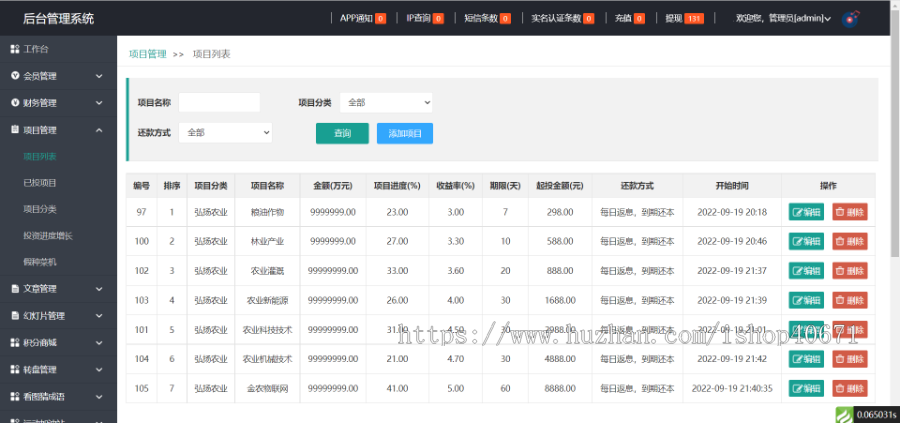This screenshot has width=900, height=423.
Task: Open 实名认证条数 in the top bar
Action: [562, 18]
